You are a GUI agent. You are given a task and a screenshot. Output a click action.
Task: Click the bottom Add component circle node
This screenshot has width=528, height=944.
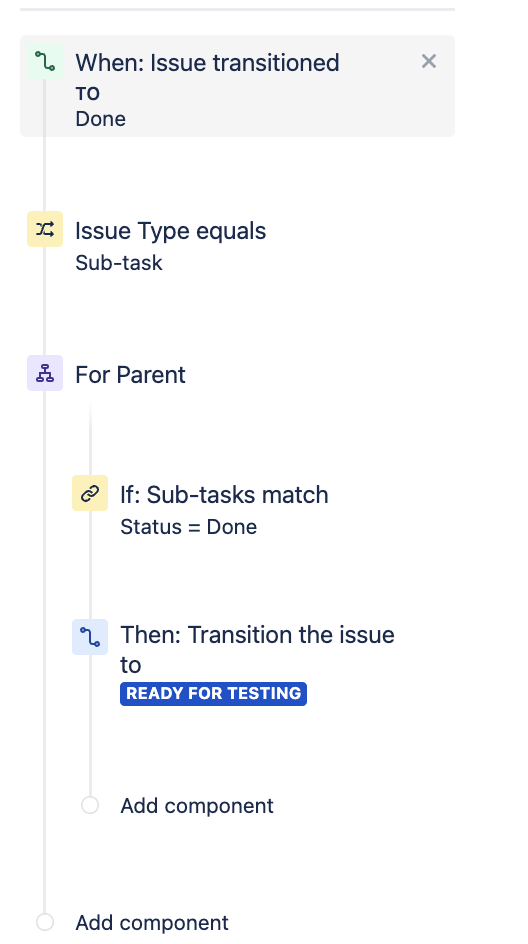tap(45, 922)
